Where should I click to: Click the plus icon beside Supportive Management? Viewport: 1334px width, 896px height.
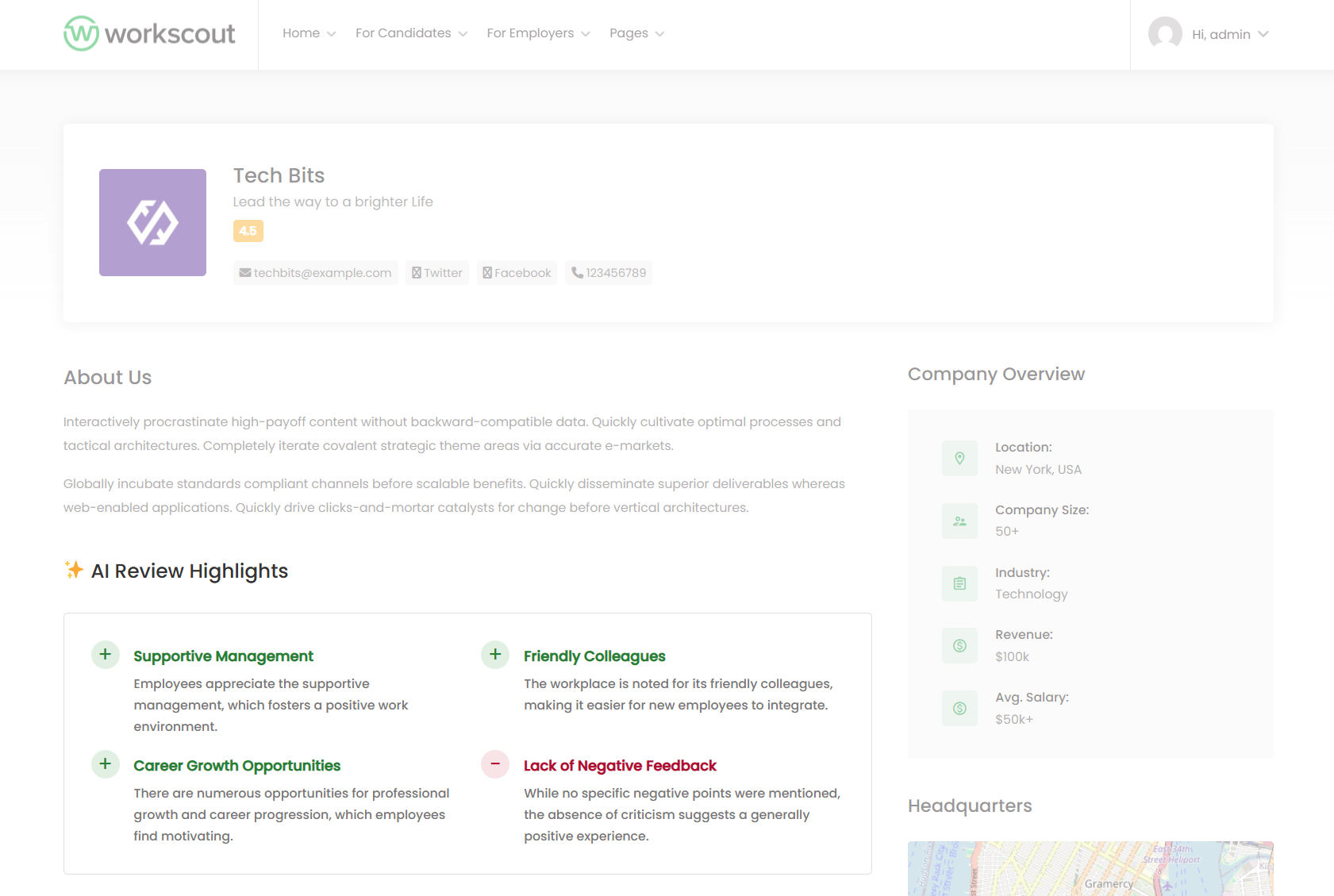[x=105, y=655]
